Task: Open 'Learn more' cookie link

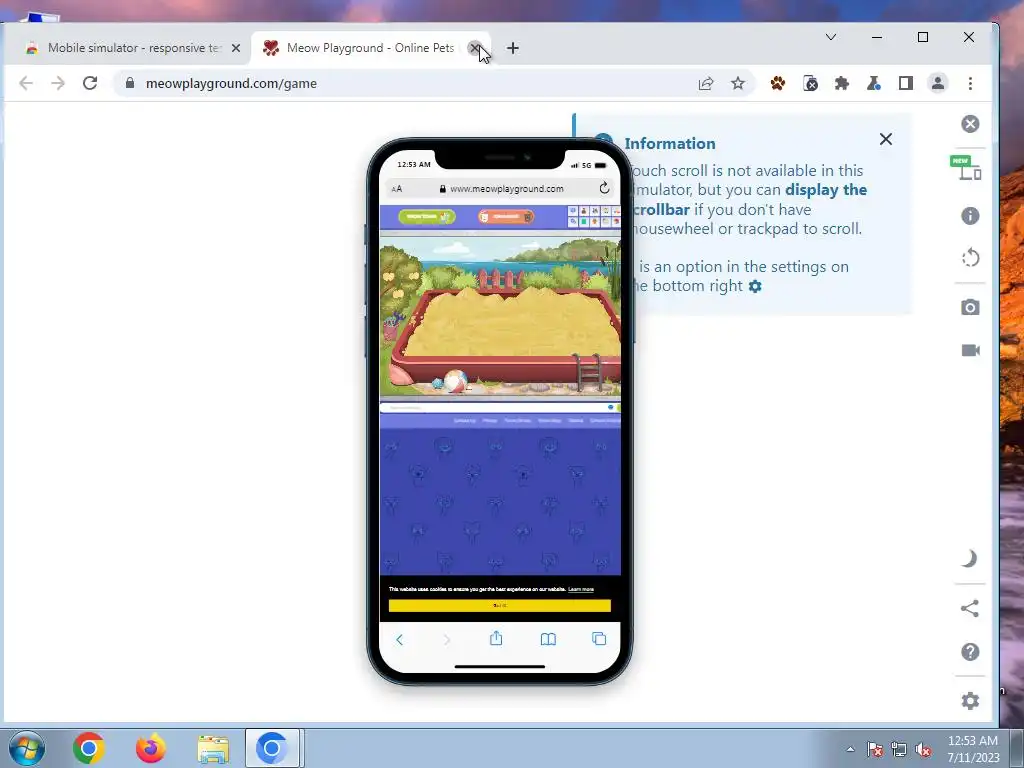Action: pos(581,589)
